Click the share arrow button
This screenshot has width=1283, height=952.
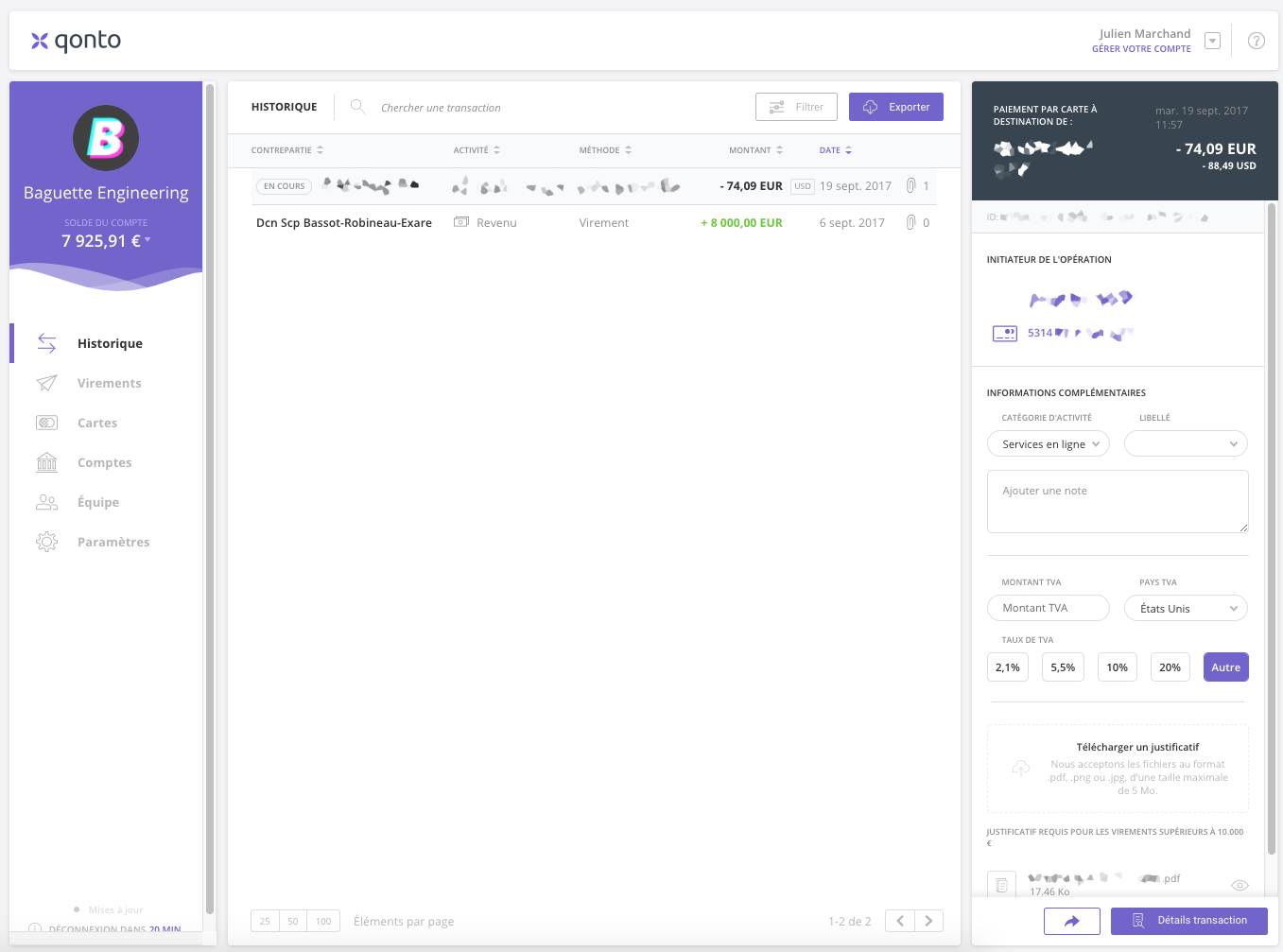[1072, 921]
